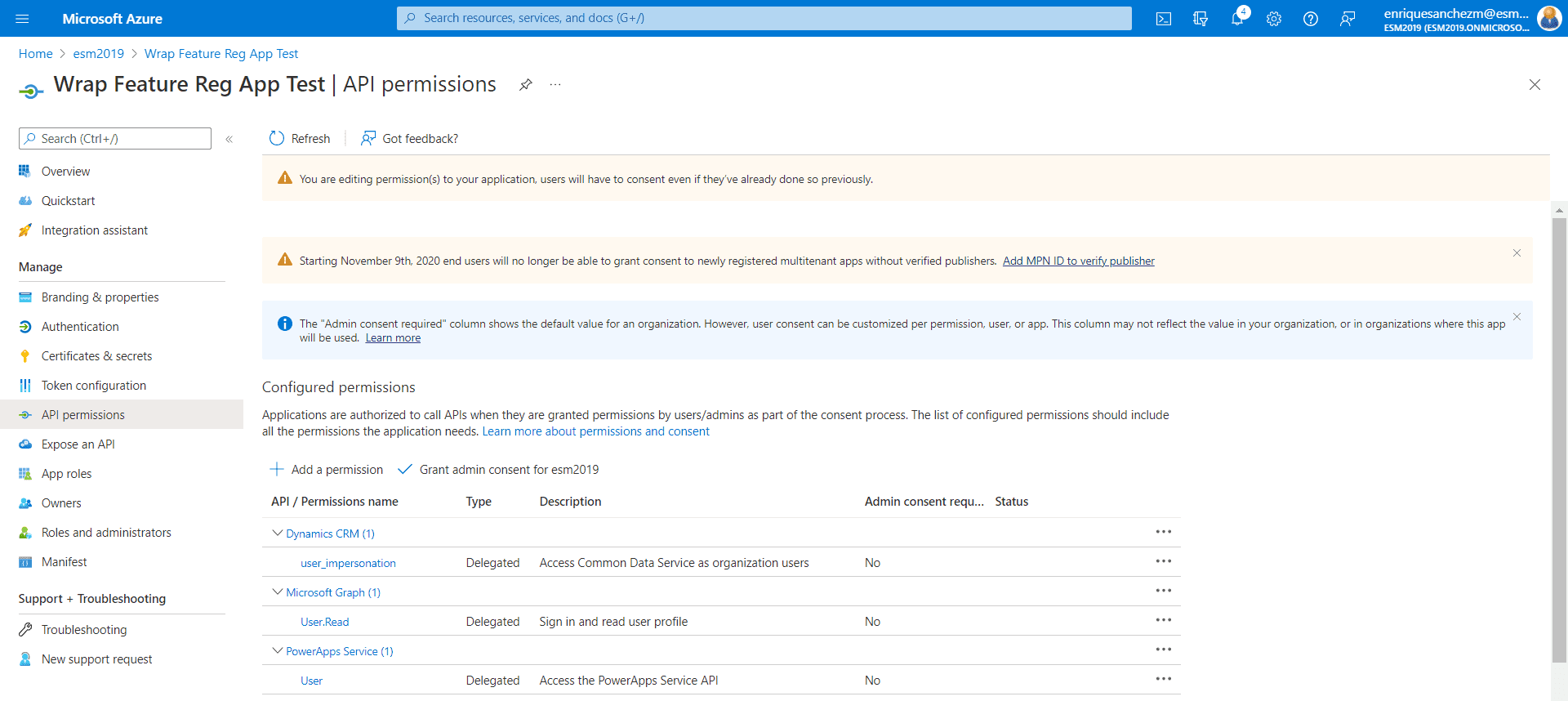Screen dimensions: 1568x701
Task: Open the User.Read permission
Action: (x=324, y=623)
